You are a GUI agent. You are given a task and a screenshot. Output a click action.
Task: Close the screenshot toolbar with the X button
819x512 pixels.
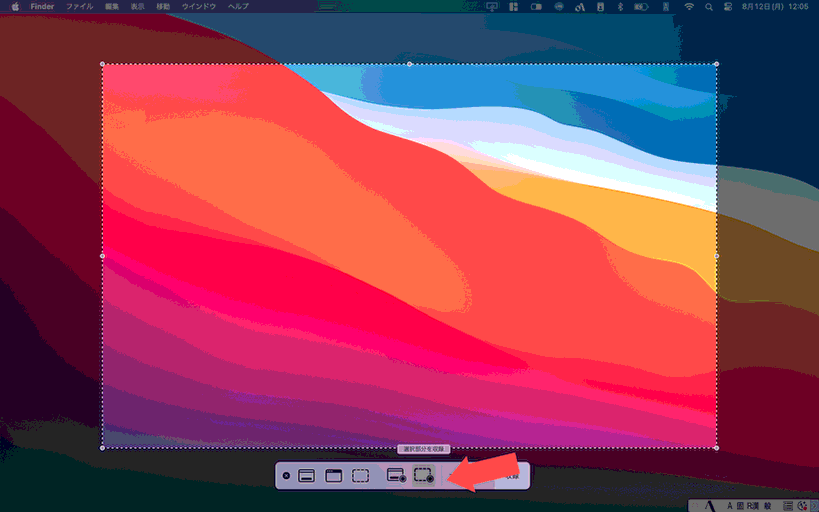pyautogui.click(x=286, y=476)
